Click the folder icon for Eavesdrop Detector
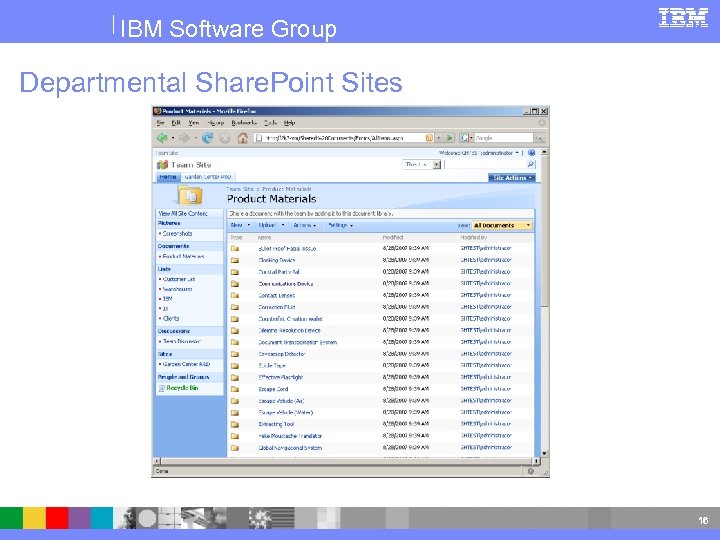Screen dimensions: 720x540 [235, 354]
